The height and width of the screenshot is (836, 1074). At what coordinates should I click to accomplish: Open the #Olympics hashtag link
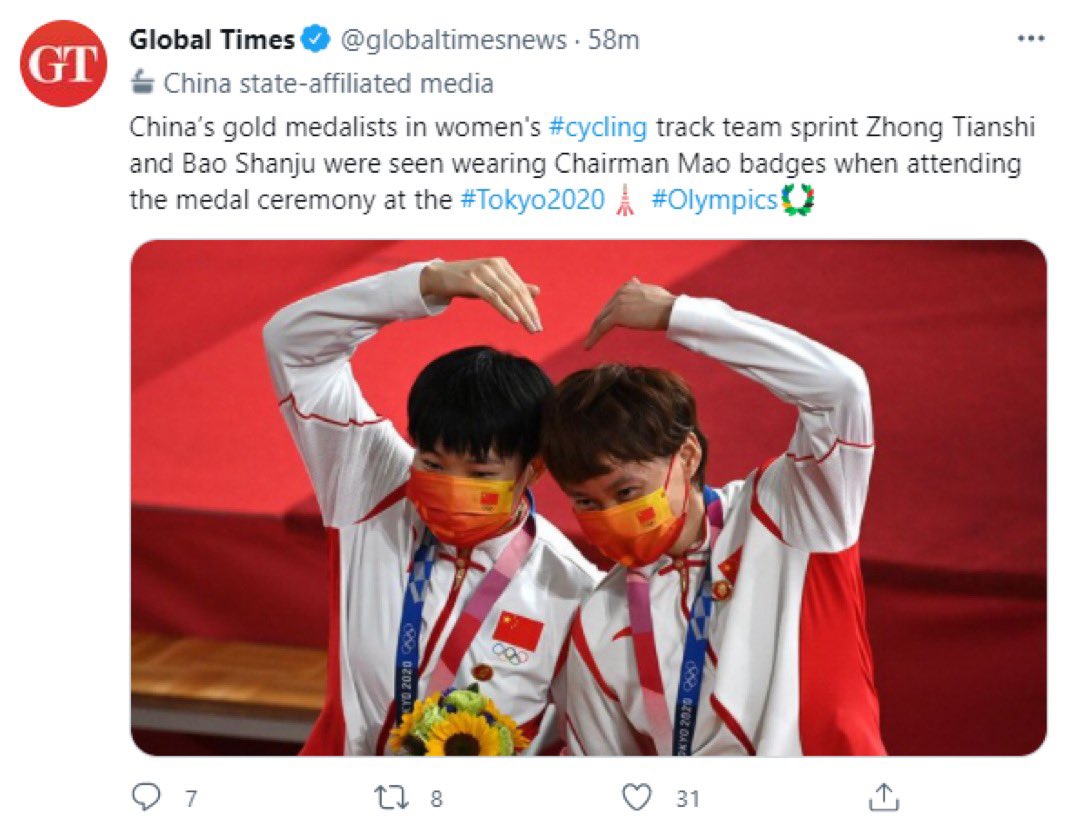click(x=714, y=200)
